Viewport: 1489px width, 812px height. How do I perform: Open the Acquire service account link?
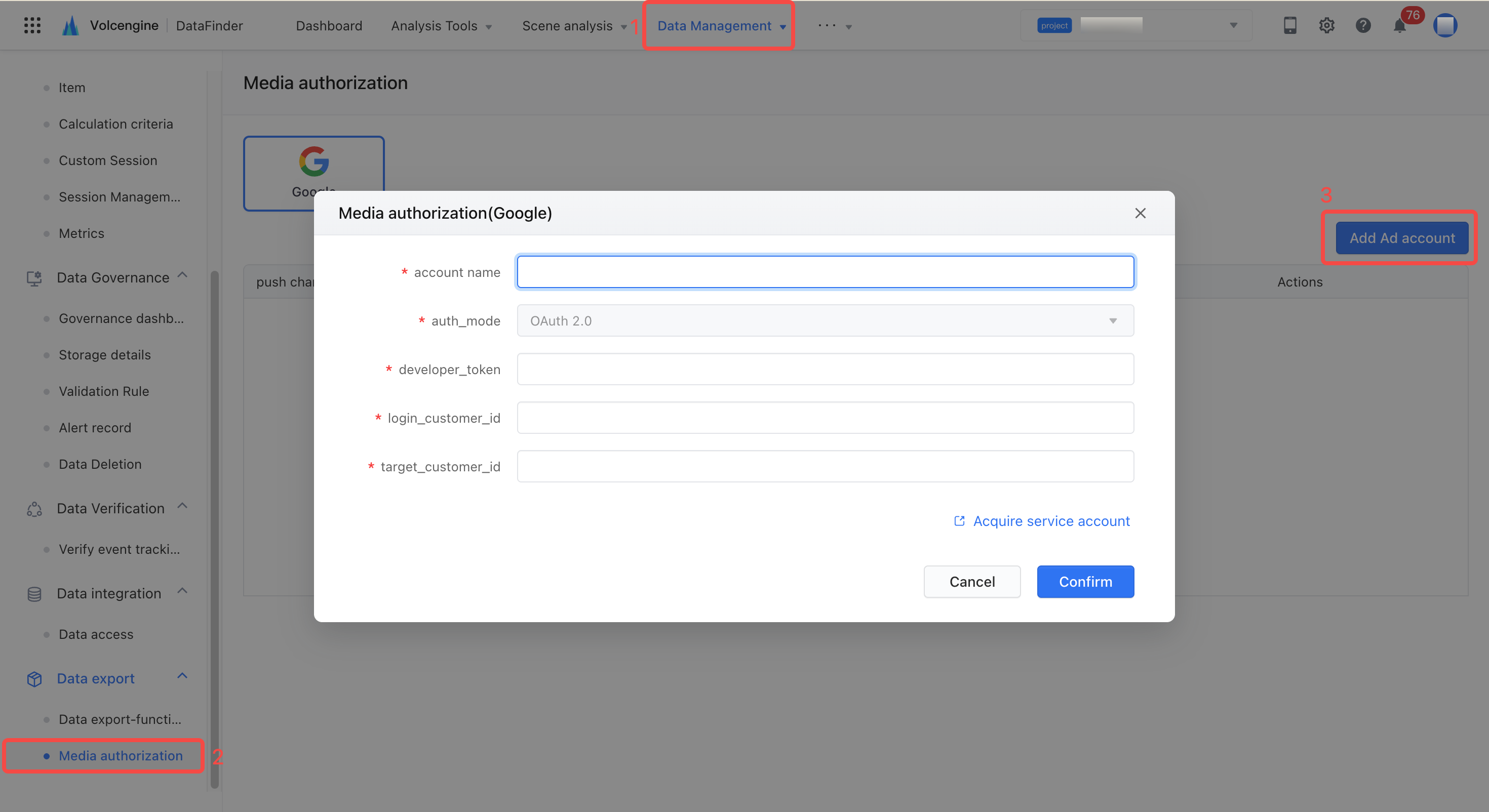coord(1042,521)
